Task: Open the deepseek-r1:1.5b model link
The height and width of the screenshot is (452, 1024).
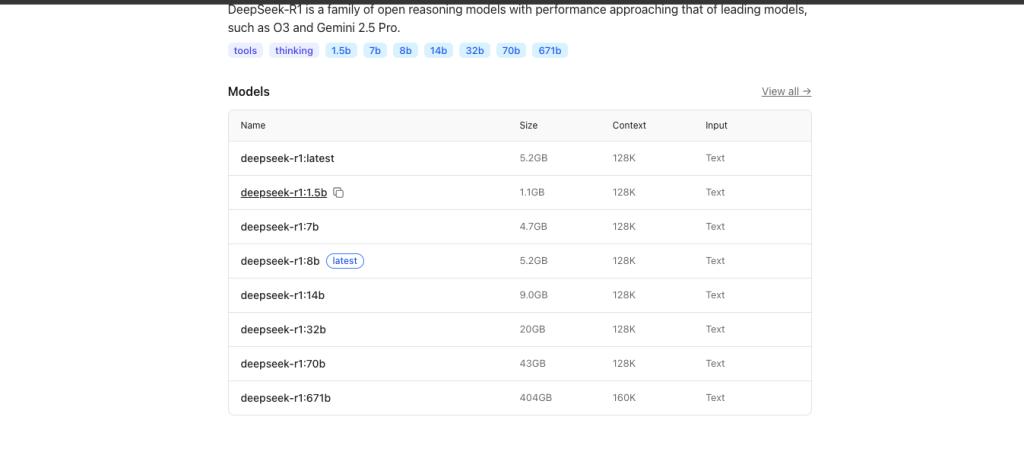Action: (x=284, y=192)
